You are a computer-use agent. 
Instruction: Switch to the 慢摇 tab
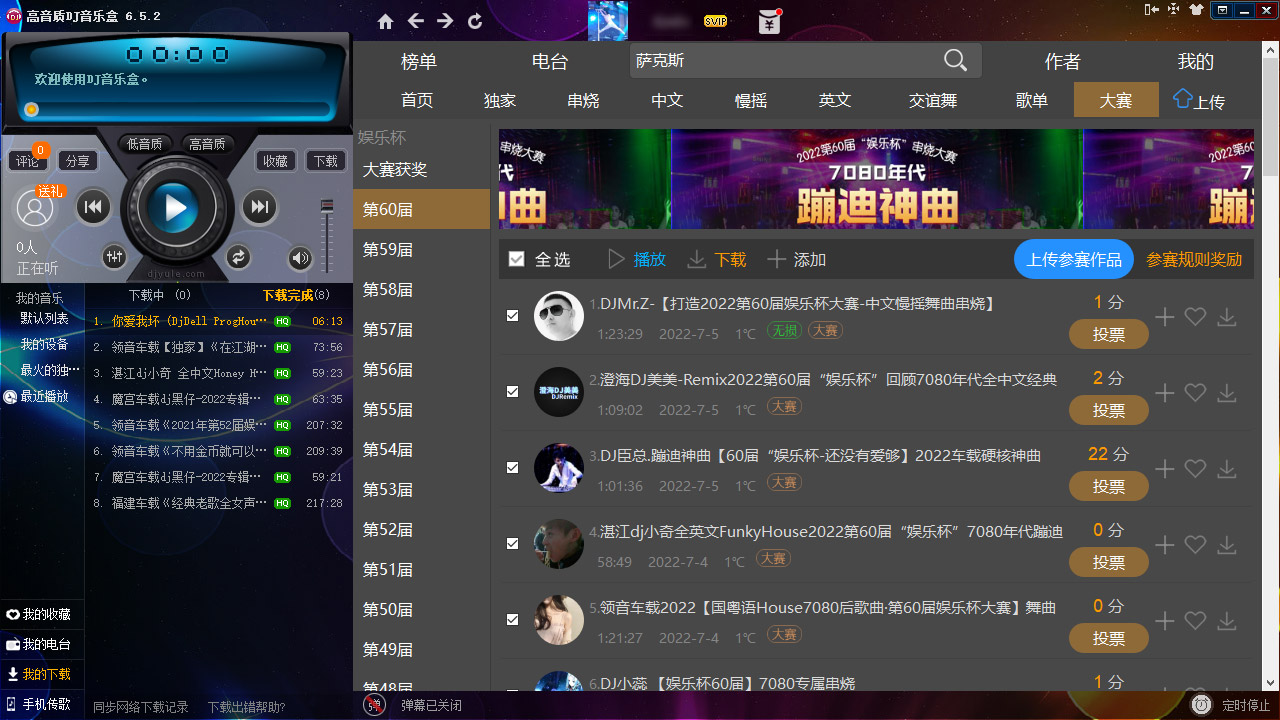tap(750, 100)
